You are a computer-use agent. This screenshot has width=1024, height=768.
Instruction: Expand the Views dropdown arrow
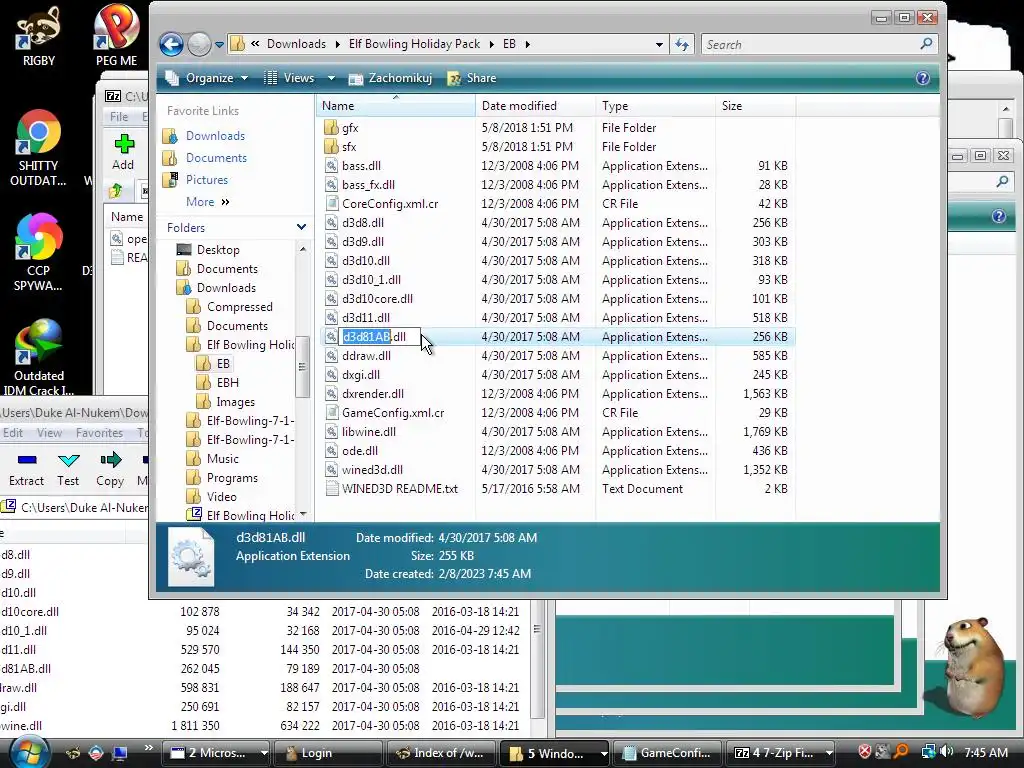point(331,78)
